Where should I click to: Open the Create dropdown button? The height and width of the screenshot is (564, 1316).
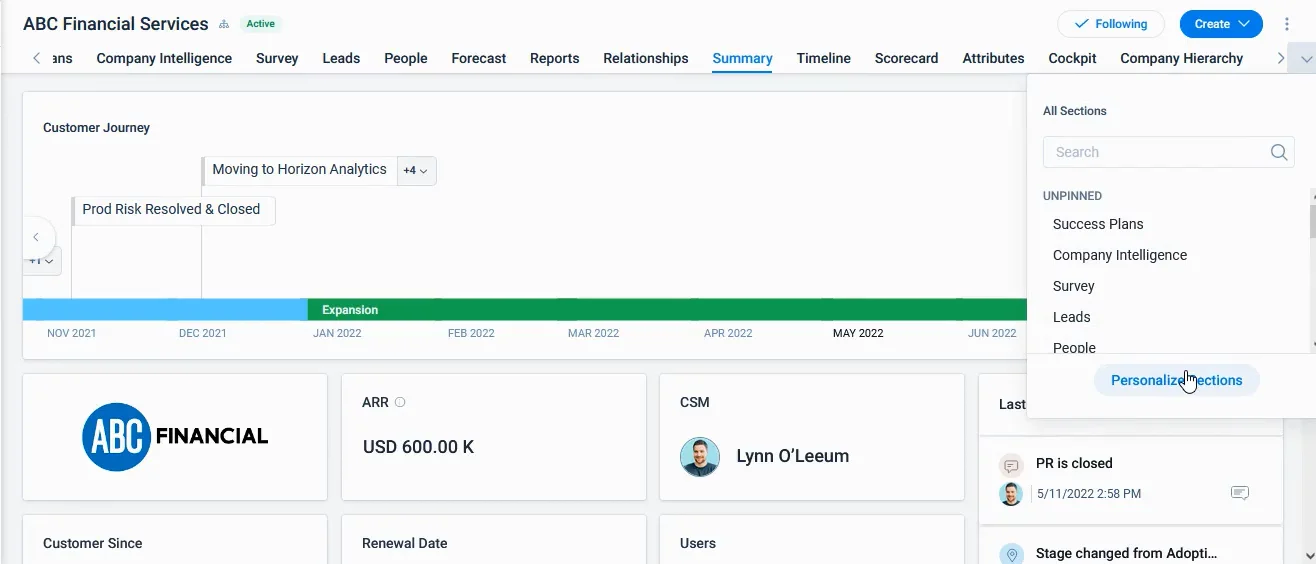tap(1221, 24)
